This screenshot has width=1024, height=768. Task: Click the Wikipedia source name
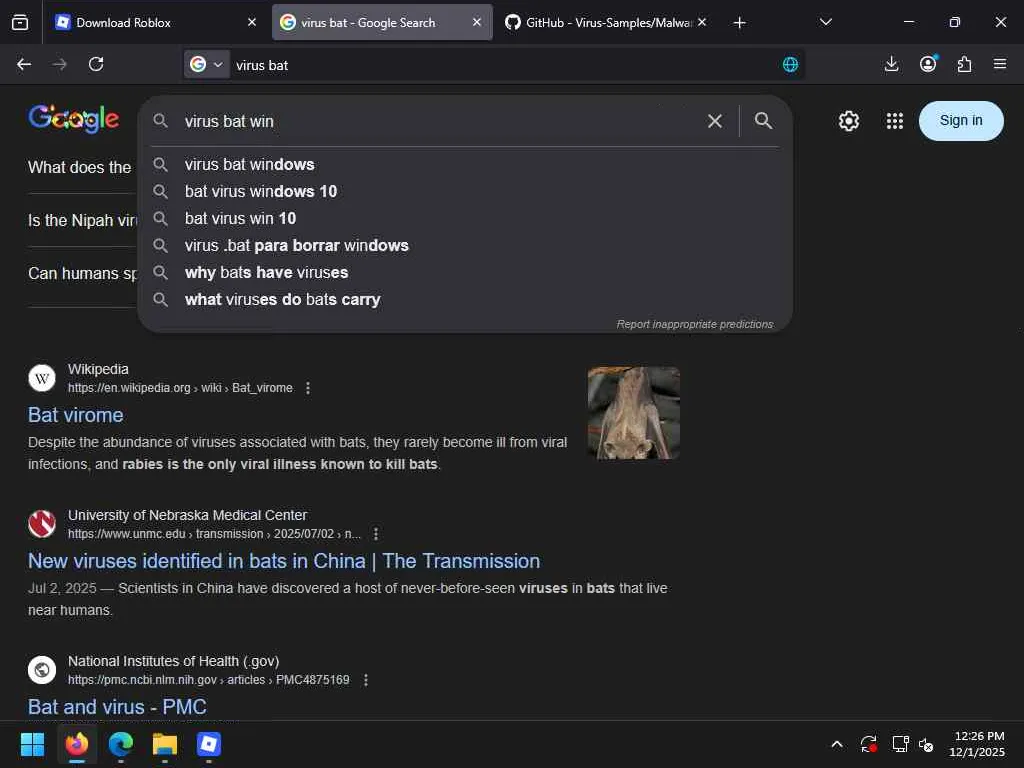tap(98, 370)
